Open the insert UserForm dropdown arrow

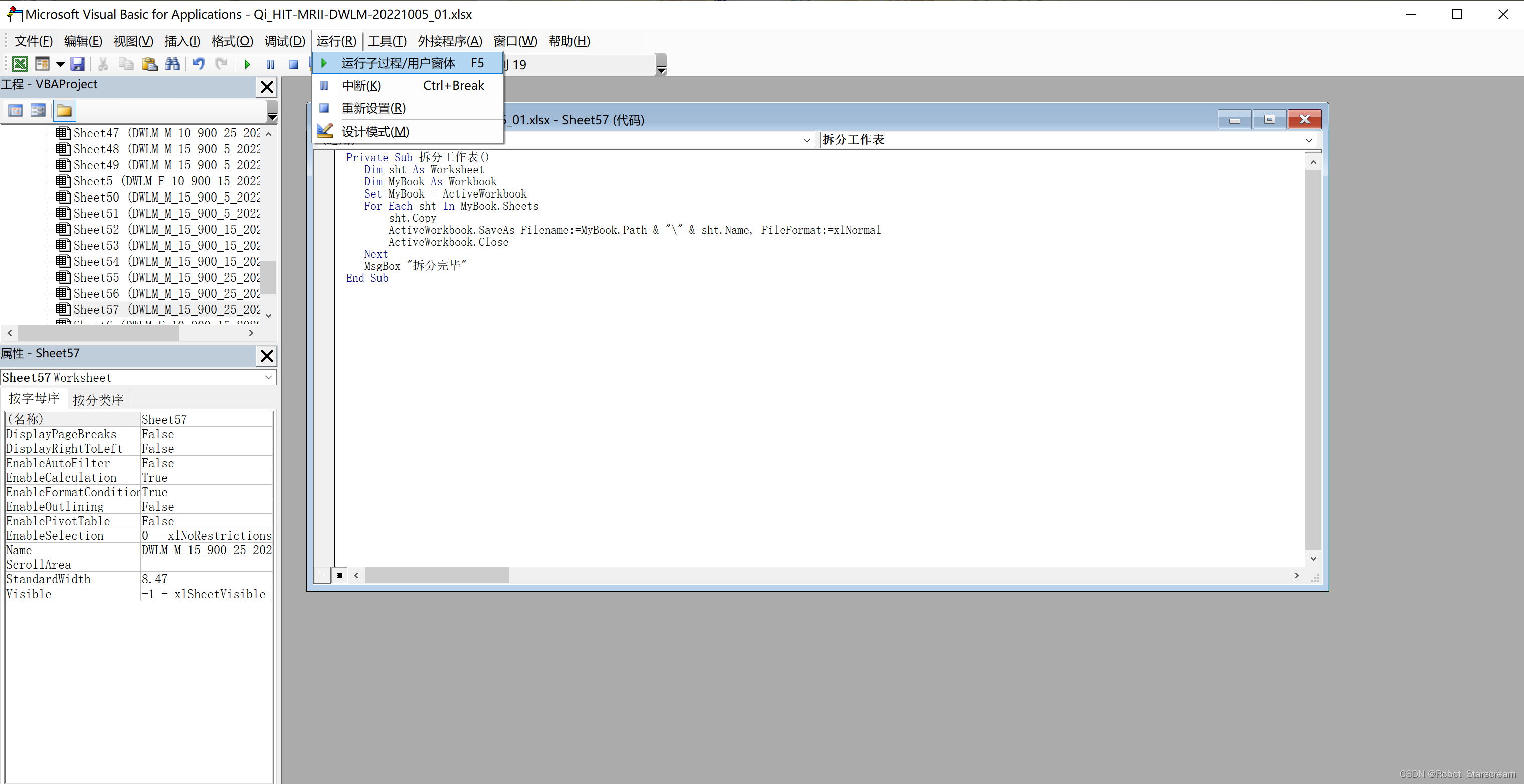(60, 64)
